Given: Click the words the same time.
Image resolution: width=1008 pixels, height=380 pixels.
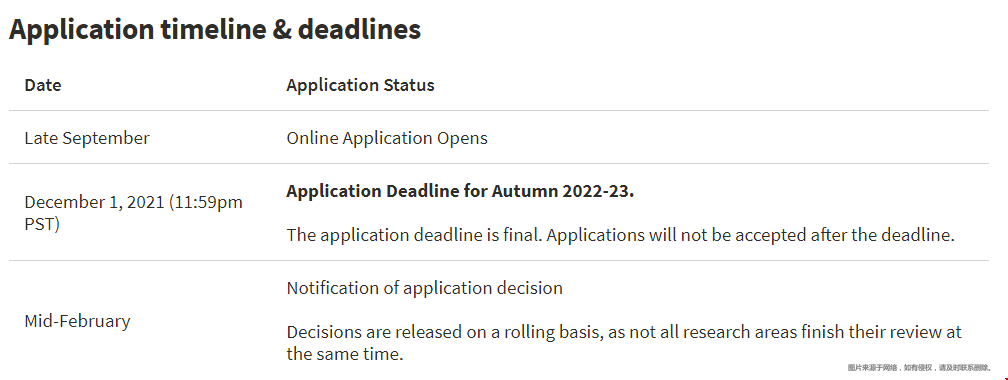Looking at the screenshot, I should (x=345, y=354).
